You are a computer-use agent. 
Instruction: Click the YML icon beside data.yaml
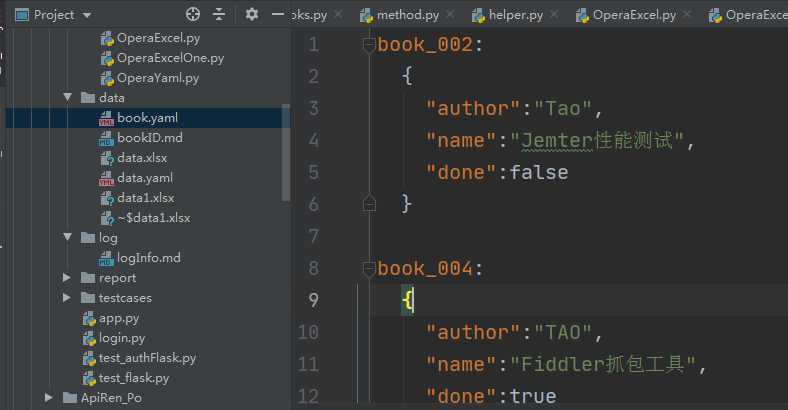click(x=107, y=178)
